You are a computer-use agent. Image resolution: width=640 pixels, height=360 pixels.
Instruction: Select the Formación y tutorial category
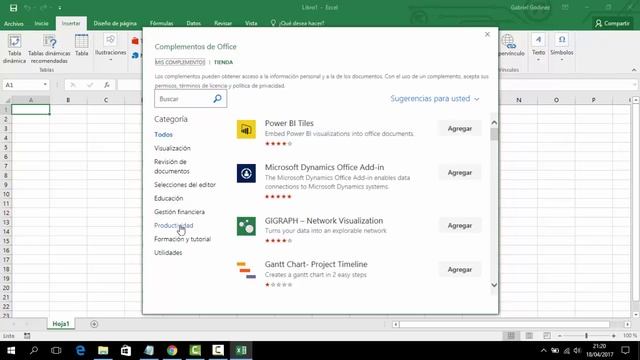pos(182,239)
